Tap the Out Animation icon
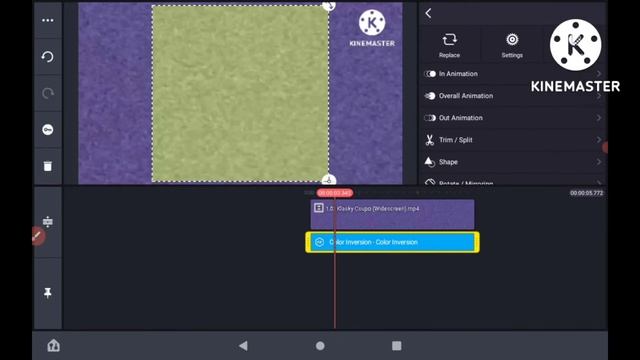 pos(430,118)
